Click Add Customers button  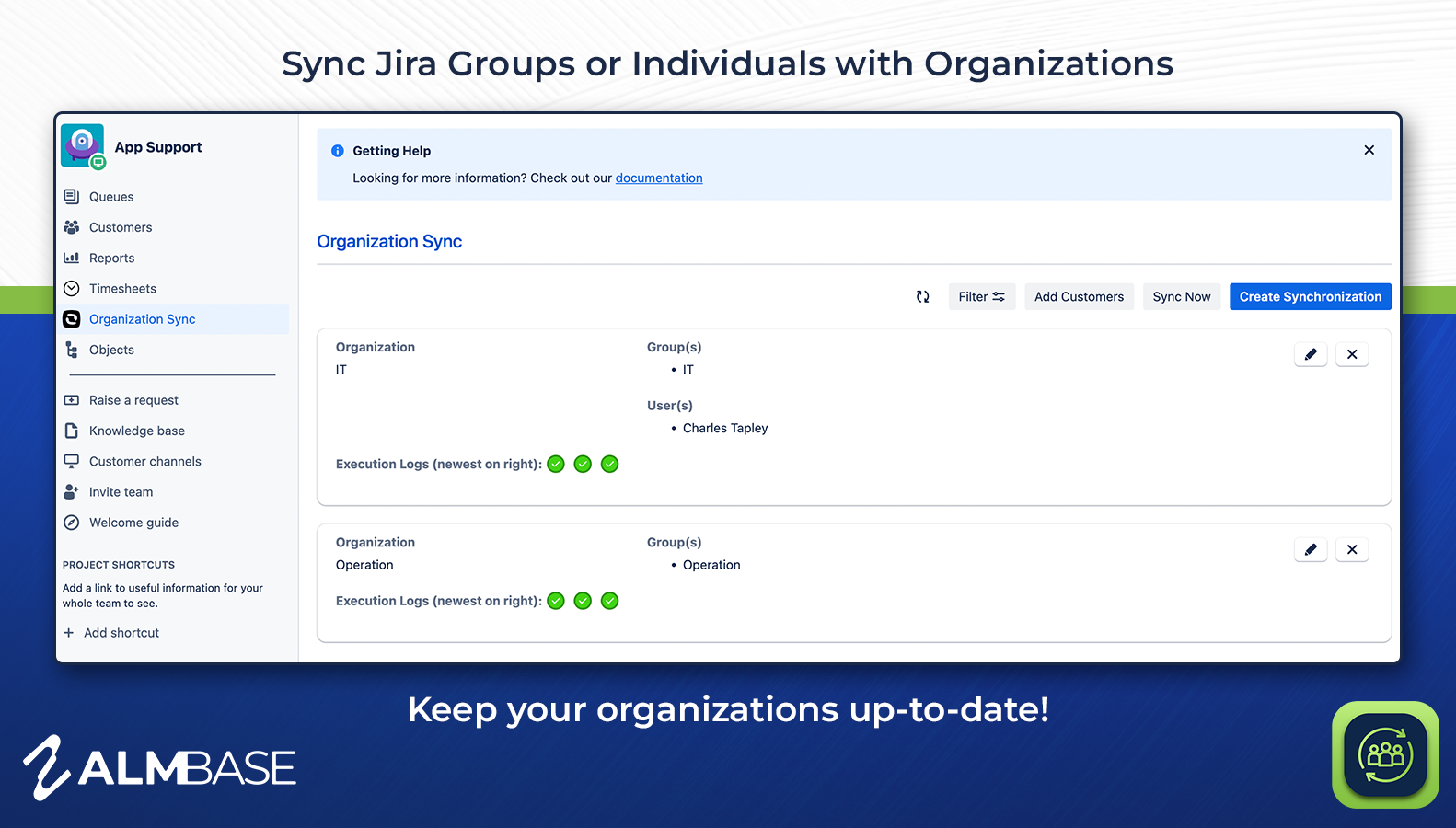[1079, 296]
